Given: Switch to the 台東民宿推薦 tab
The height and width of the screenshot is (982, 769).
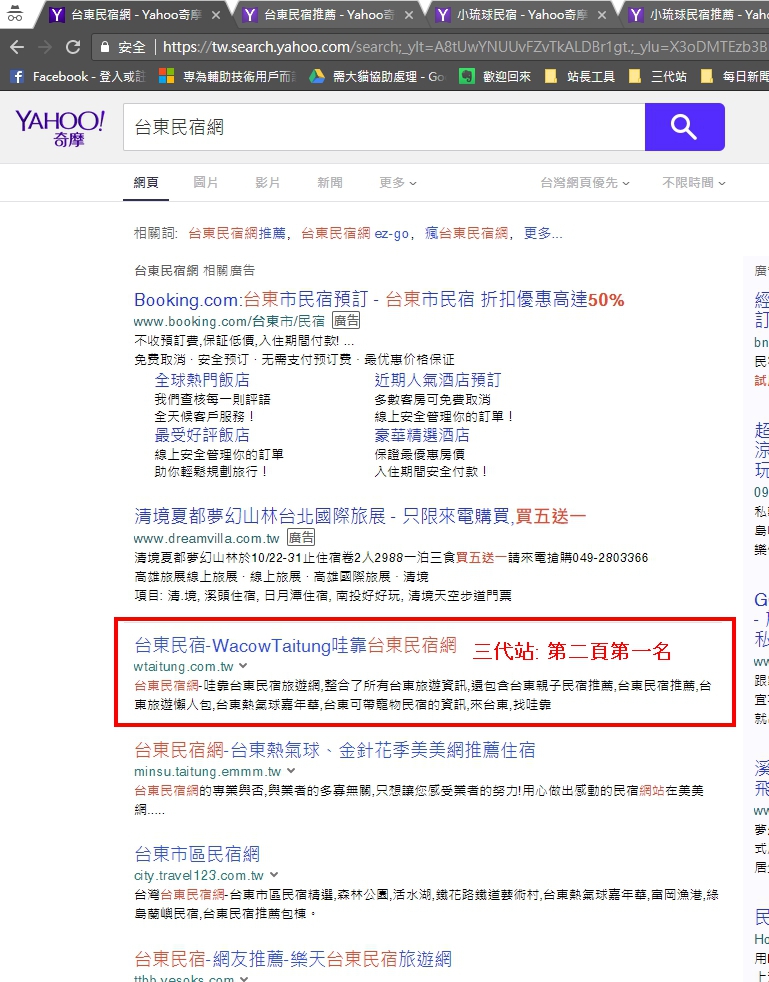Looking at the screenshot, I should coord(326,14).
